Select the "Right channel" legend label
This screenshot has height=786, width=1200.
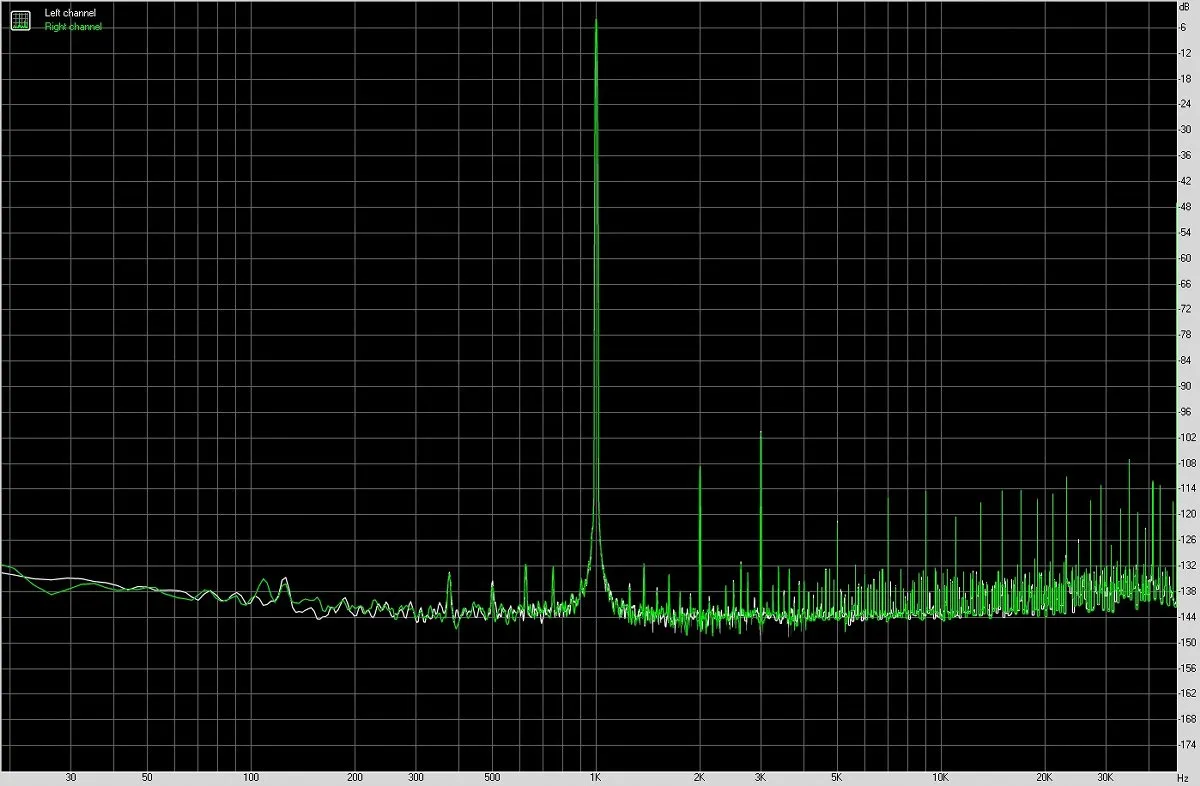tap(73, 27)
